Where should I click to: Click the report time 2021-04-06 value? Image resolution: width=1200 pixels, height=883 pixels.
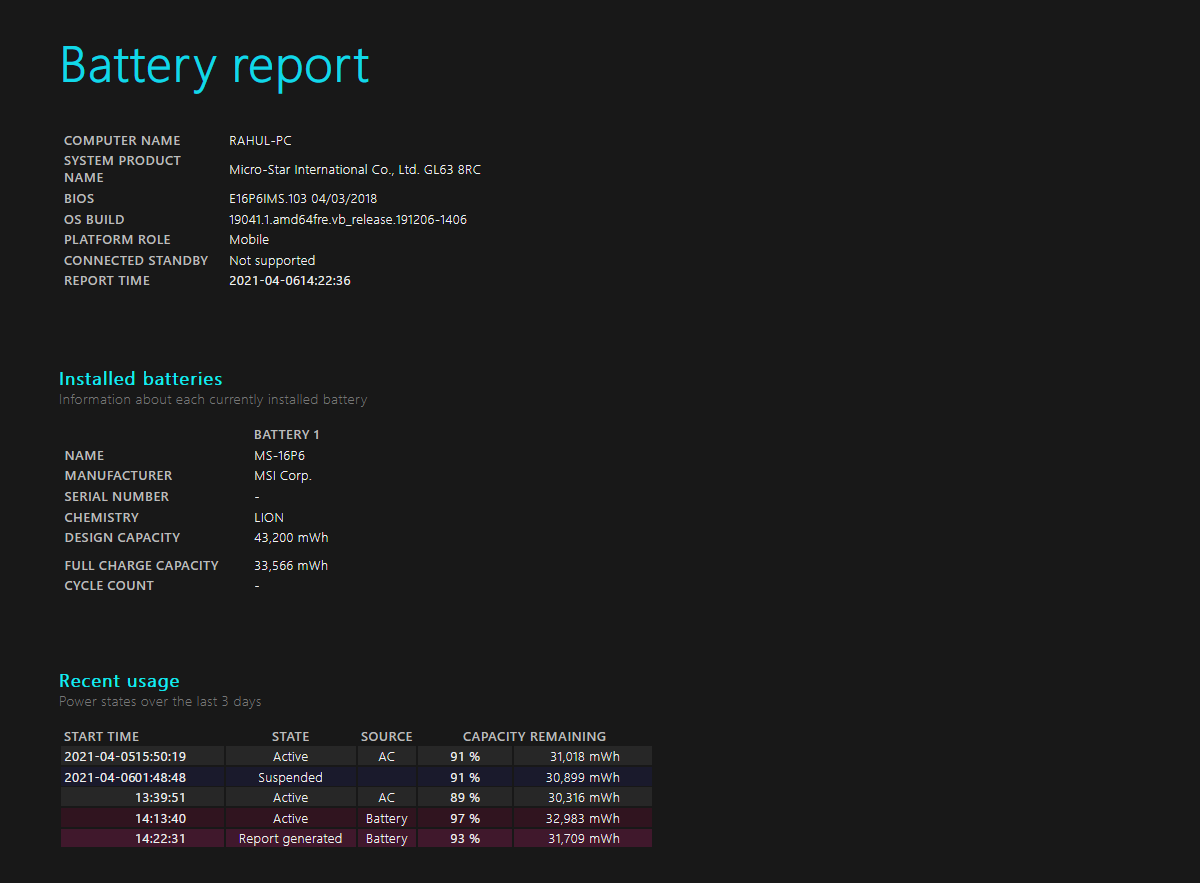pyautogui.click(x=289, y=281)
